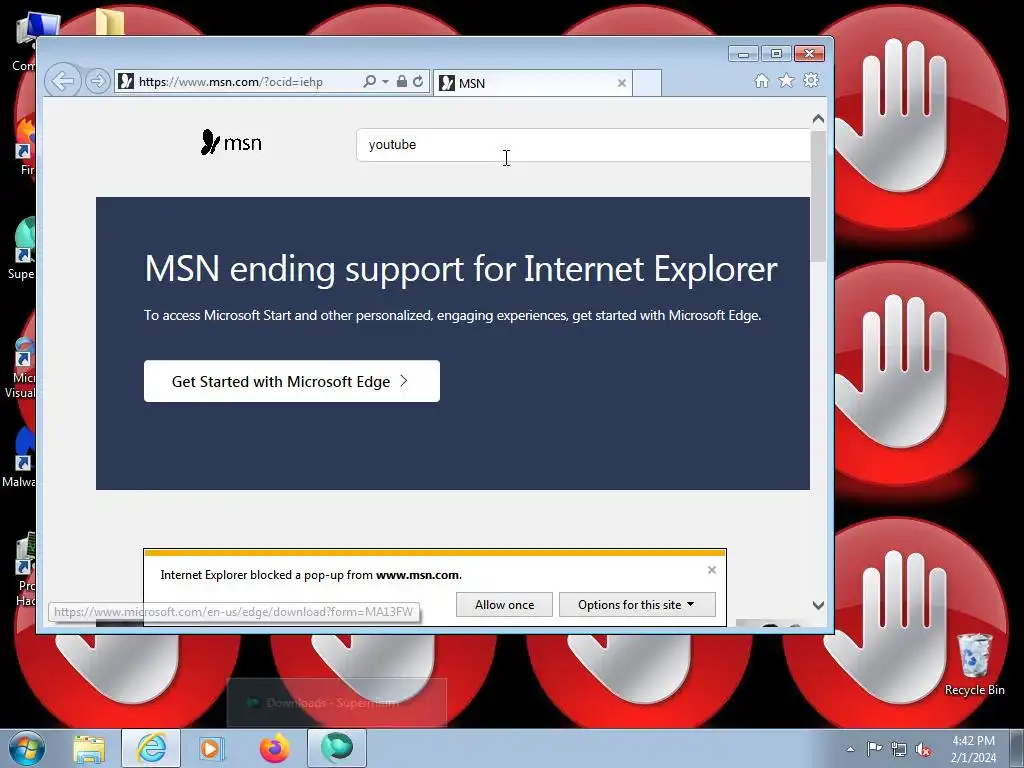Open Firefox from the taskbar
Image resolution: width=1024 pixels, height=768 pixels.
click(274, 748)
